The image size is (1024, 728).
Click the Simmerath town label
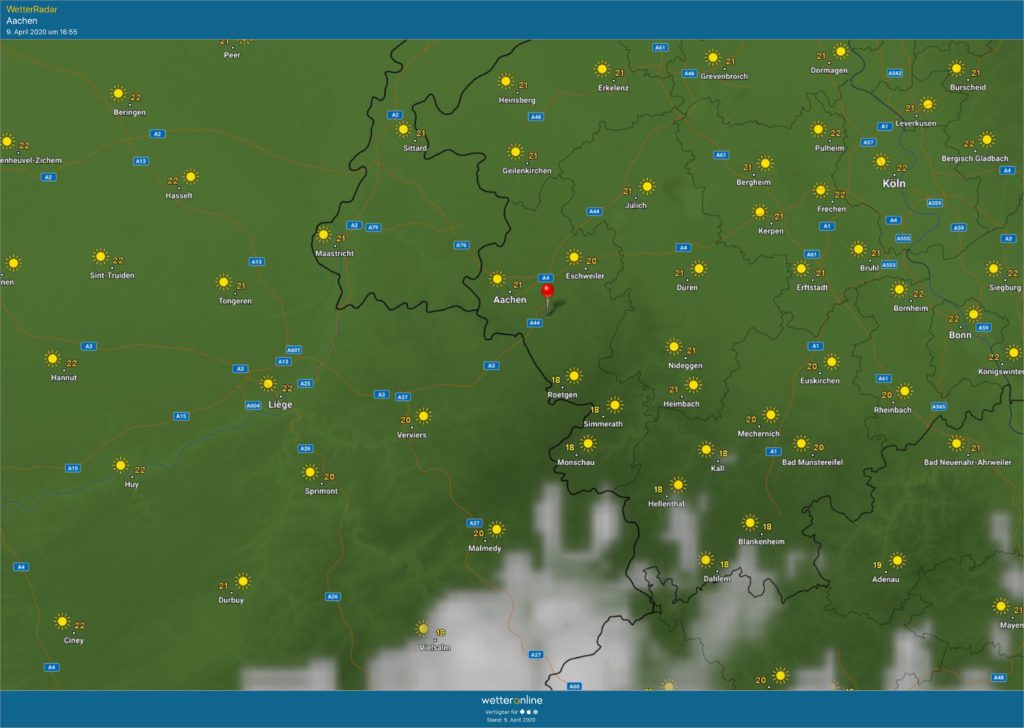tap(603, 424)
